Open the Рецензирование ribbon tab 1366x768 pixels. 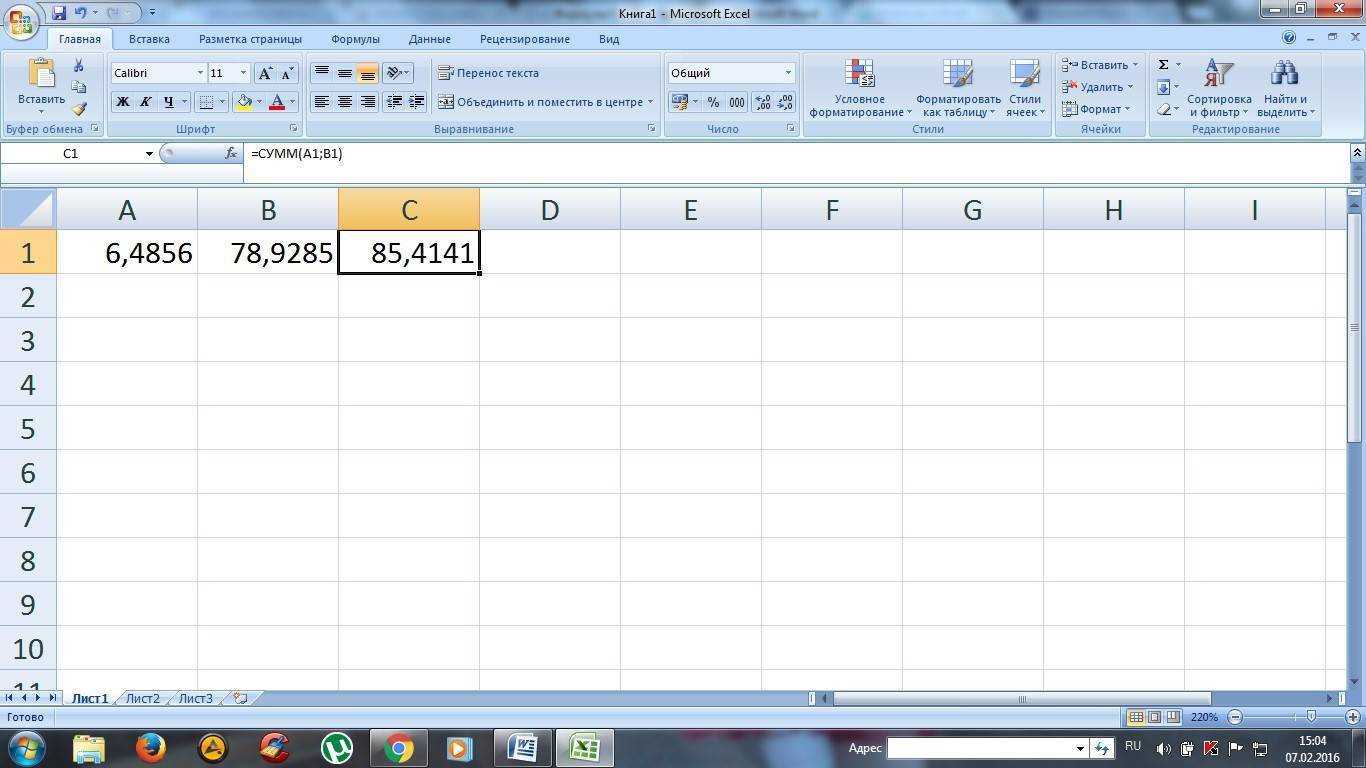click(523, 38)
